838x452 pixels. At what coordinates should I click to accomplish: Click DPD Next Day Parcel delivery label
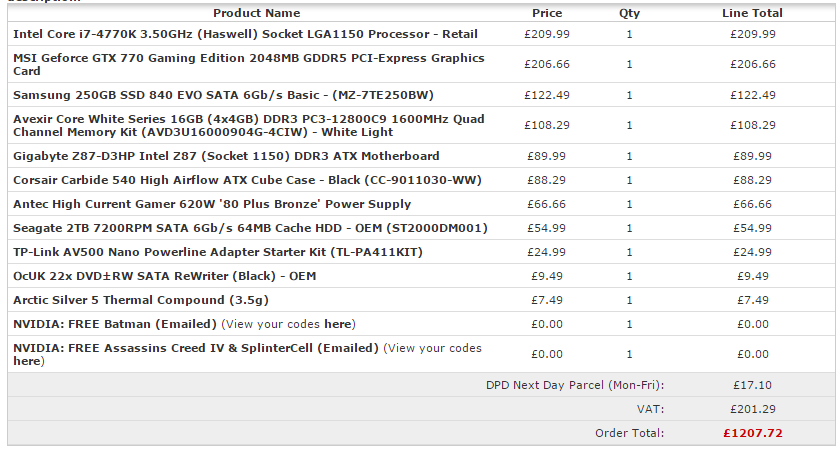pyautogui.click(x=575, y=385)
